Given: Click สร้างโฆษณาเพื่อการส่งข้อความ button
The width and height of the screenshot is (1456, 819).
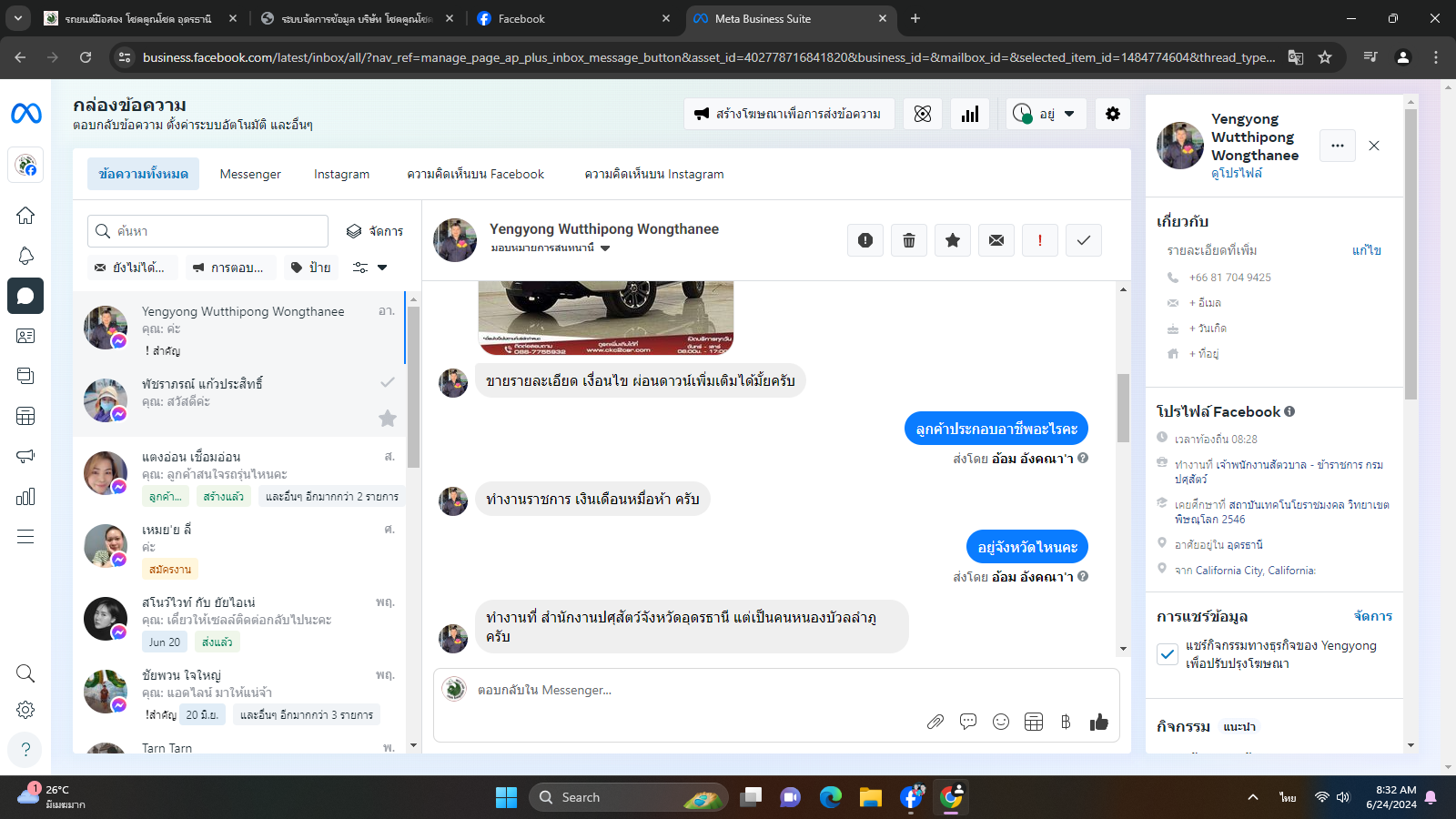Looking at the screenshot, I should 789,114.
